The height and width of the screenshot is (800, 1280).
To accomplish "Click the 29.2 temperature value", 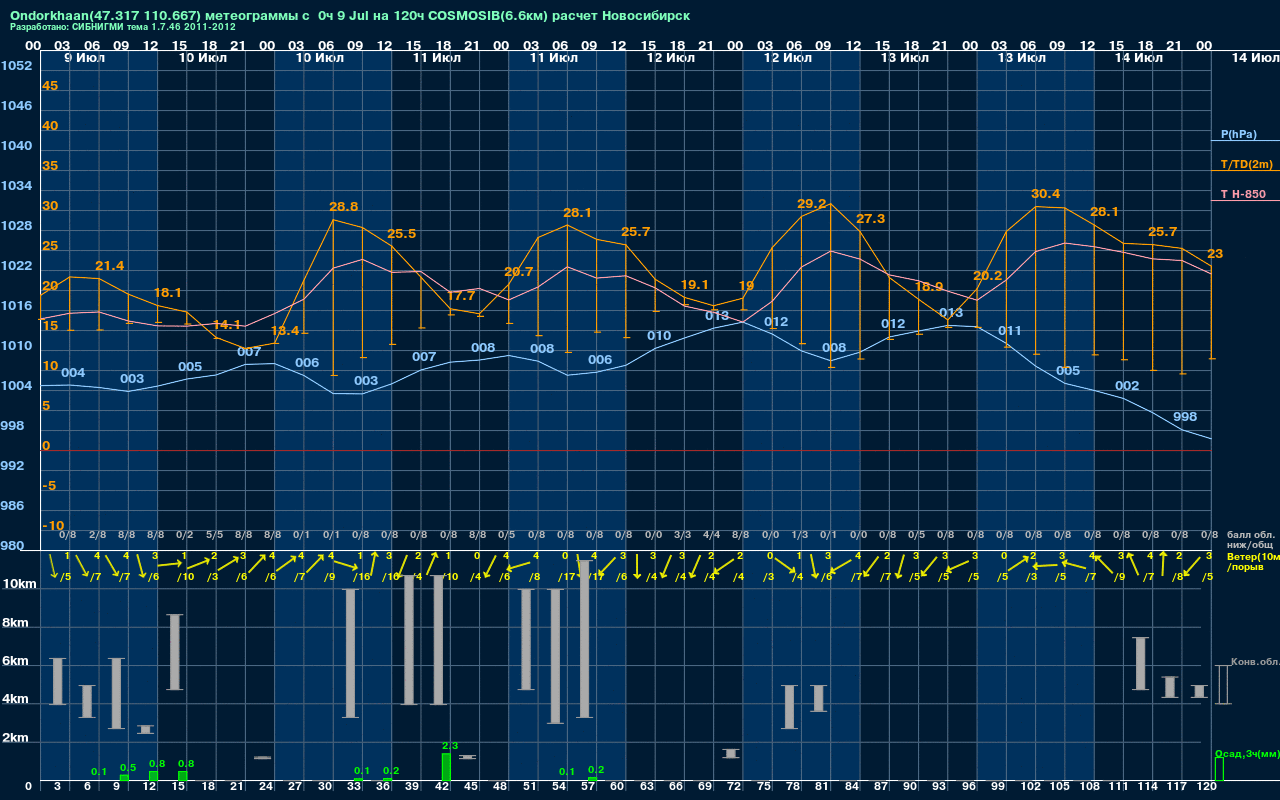I will (812, 204).
